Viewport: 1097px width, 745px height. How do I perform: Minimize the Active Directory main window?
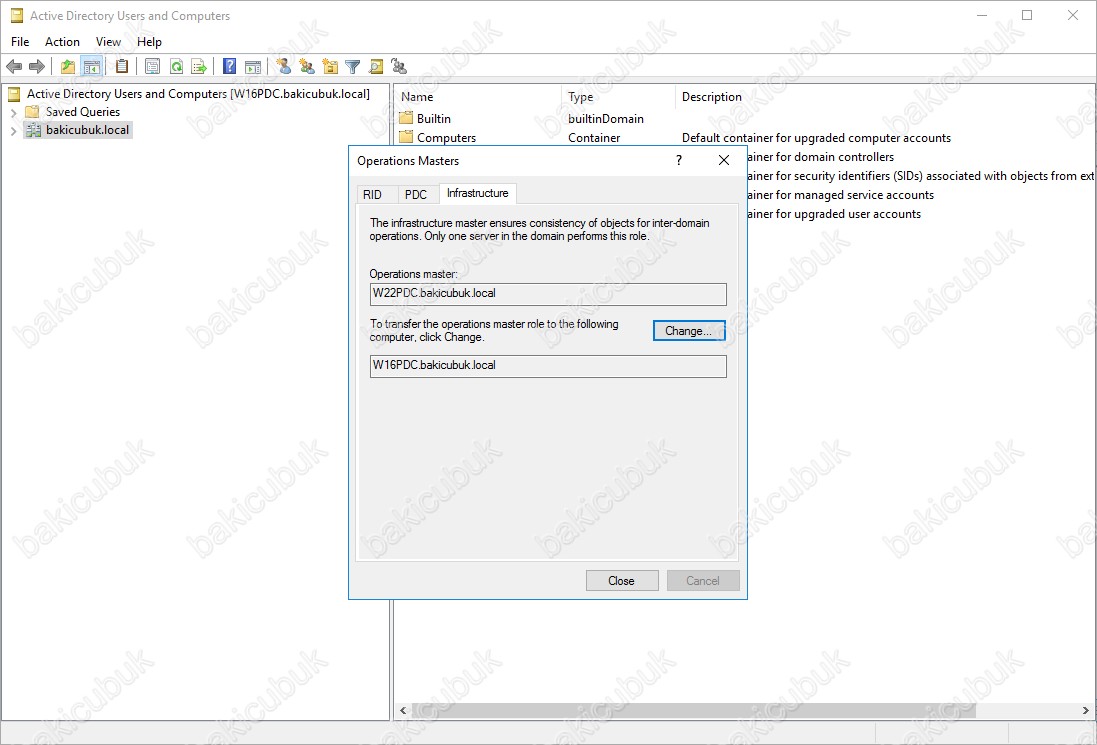coord(982,15)
